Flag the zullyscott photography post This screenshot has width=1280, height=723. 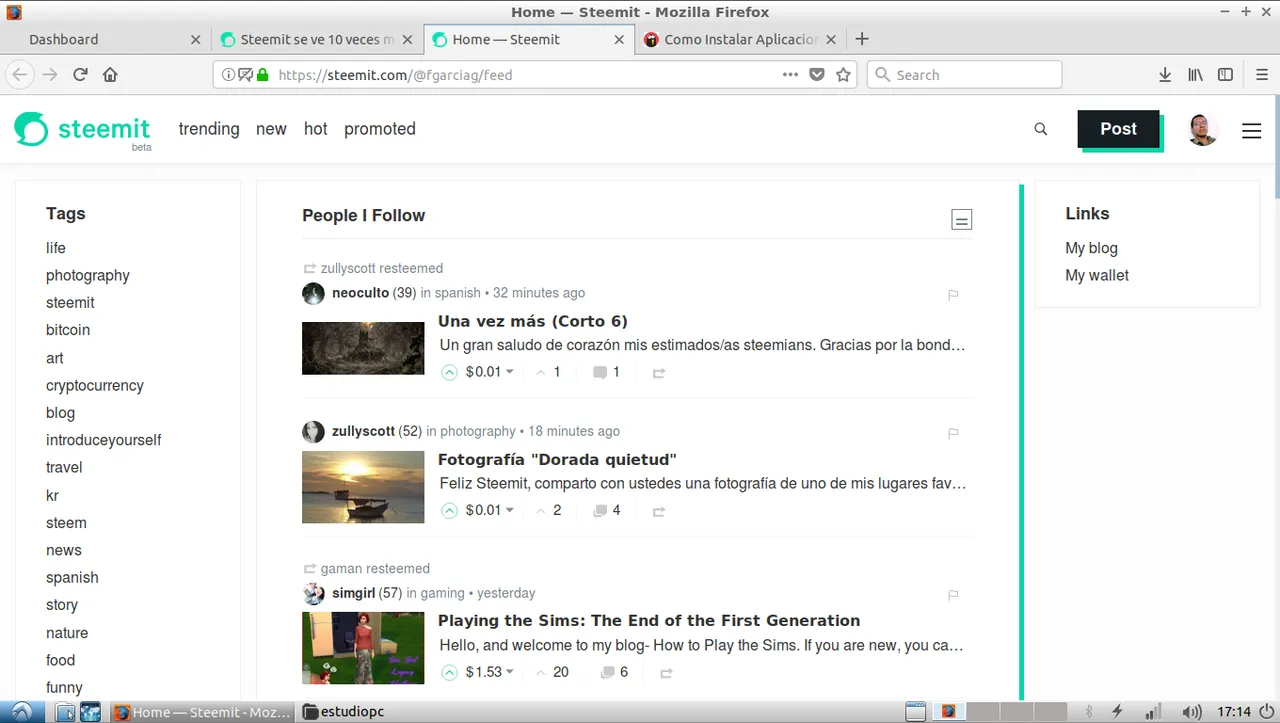[953, 433]
